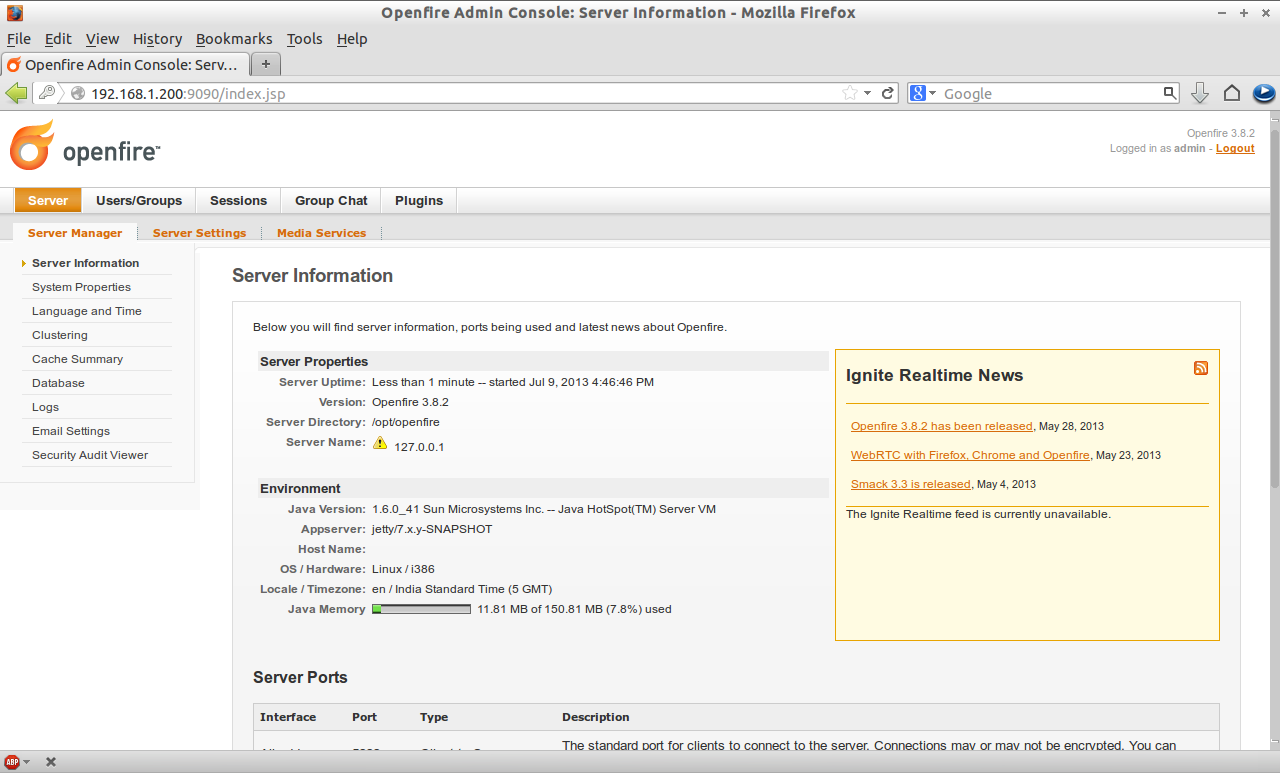Switch to the Users/Groups tab
This screenshot has height=774, width=1280.
point(139,200)
